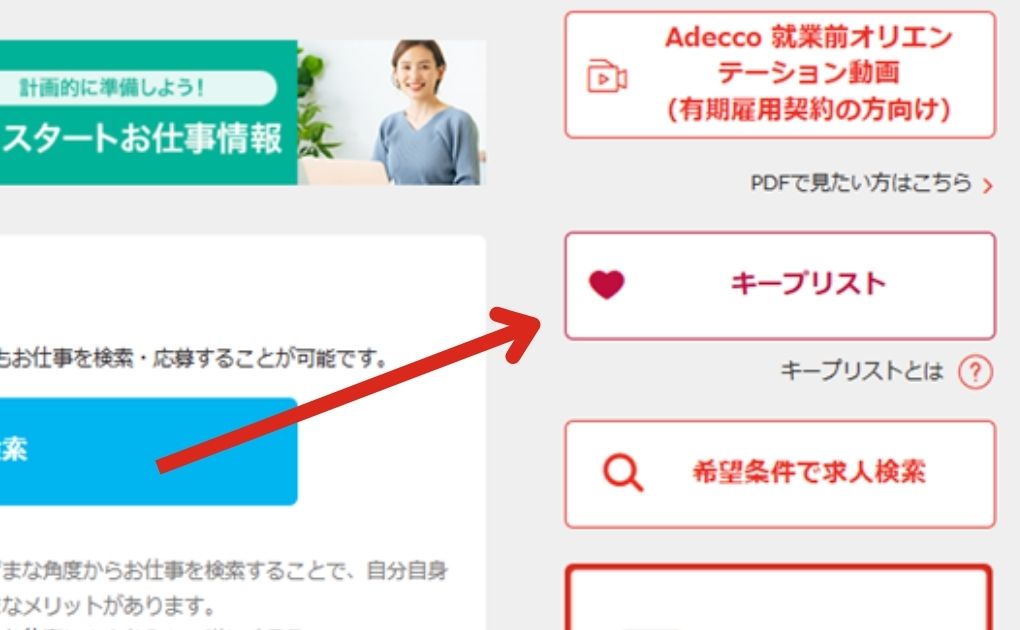Click the woman's photo in the banner
This screenshot has height=630, width=1020.
[x=427, y=113]
